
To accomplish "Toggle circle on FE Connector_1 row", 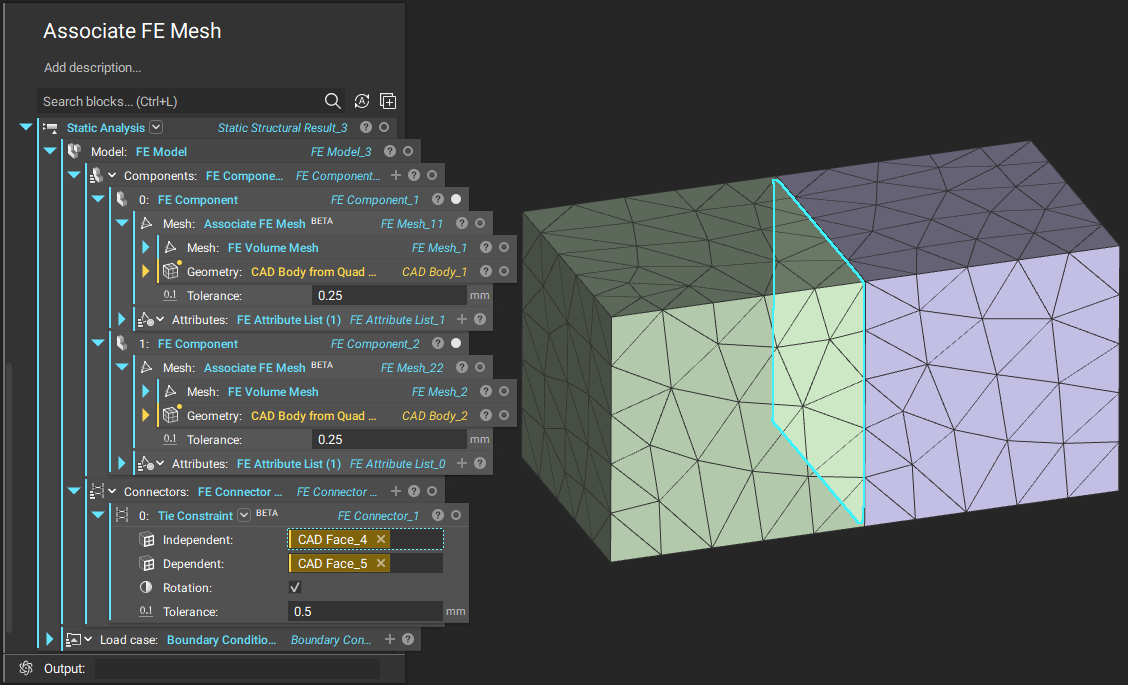I will (456, 515).
